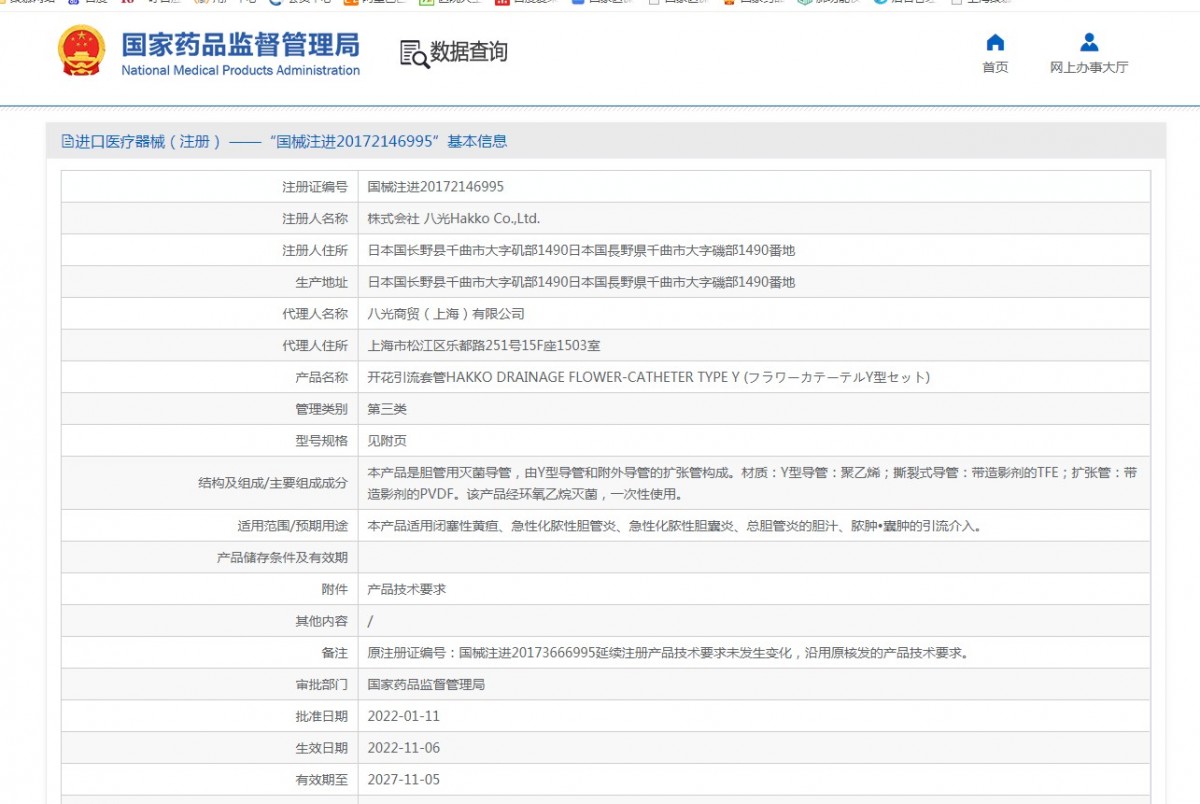Select 国家药品监督管理局 in 审批部门 row
1200x804 pixels.
(x=426, y=685)
